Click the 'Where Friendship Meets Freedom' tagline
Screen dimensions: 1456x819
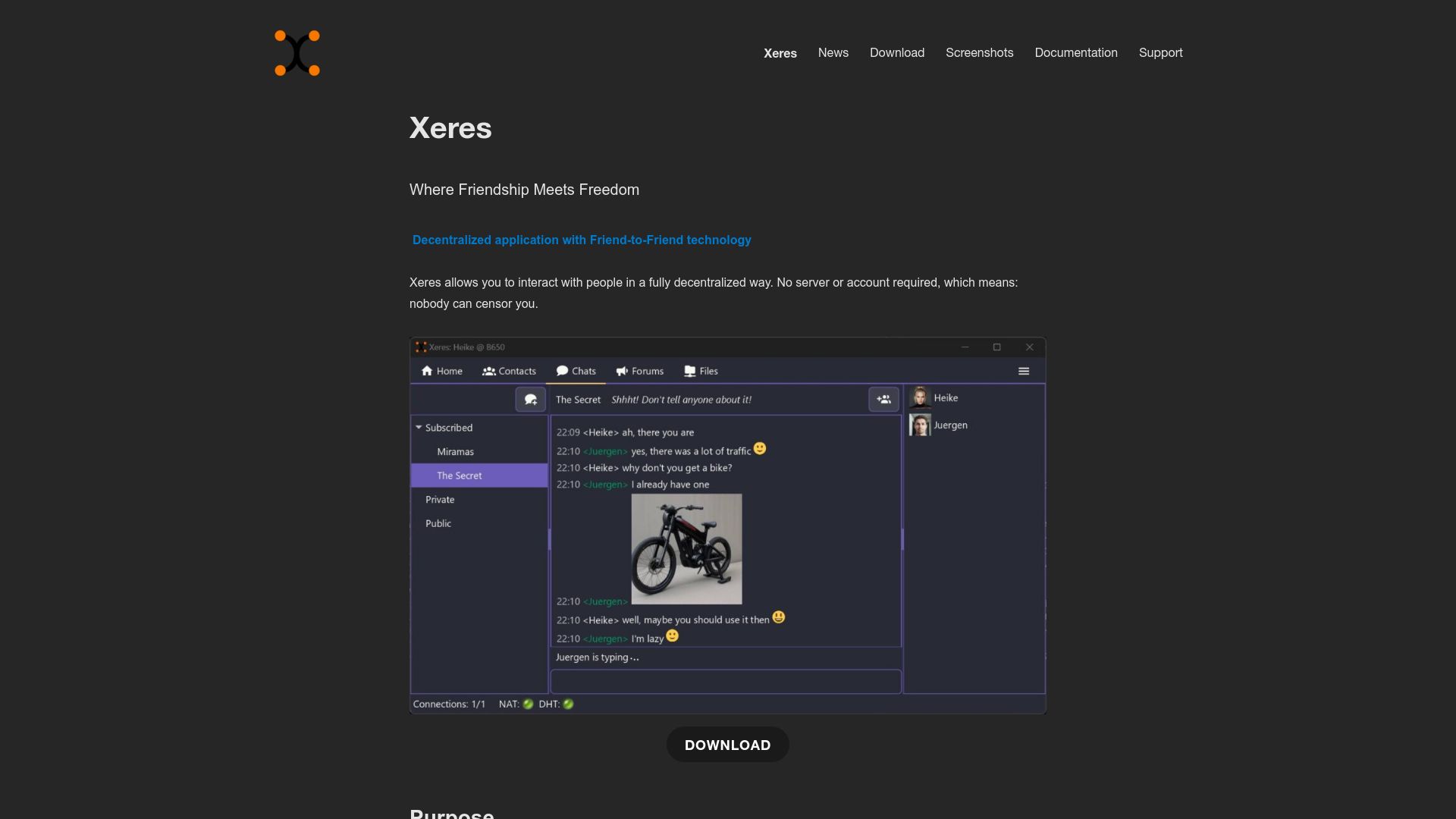tap(524, 190)
